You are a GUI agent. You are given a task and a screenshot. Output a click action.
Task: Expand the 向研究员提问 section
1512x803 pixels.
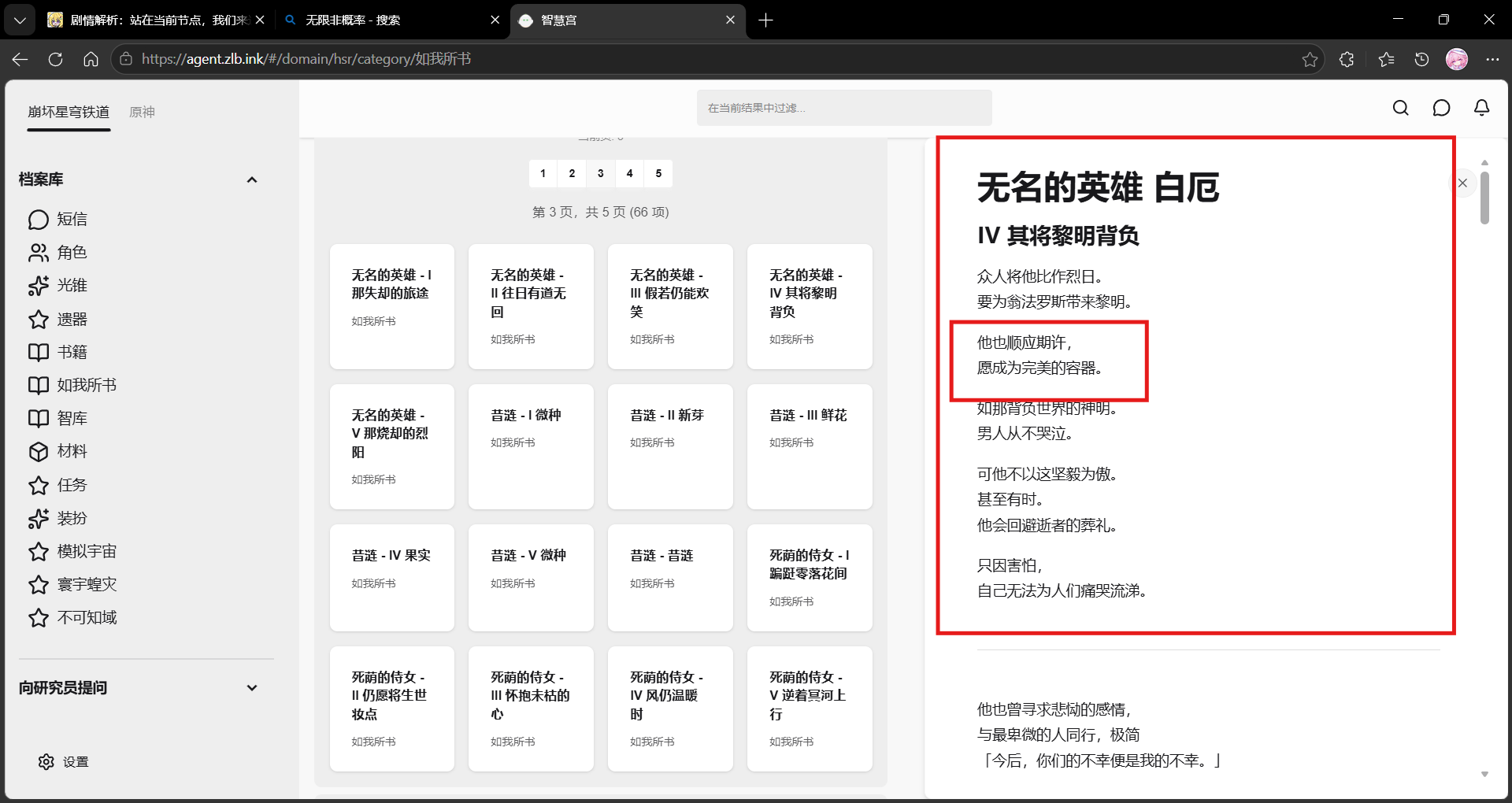tap(252, 687)
